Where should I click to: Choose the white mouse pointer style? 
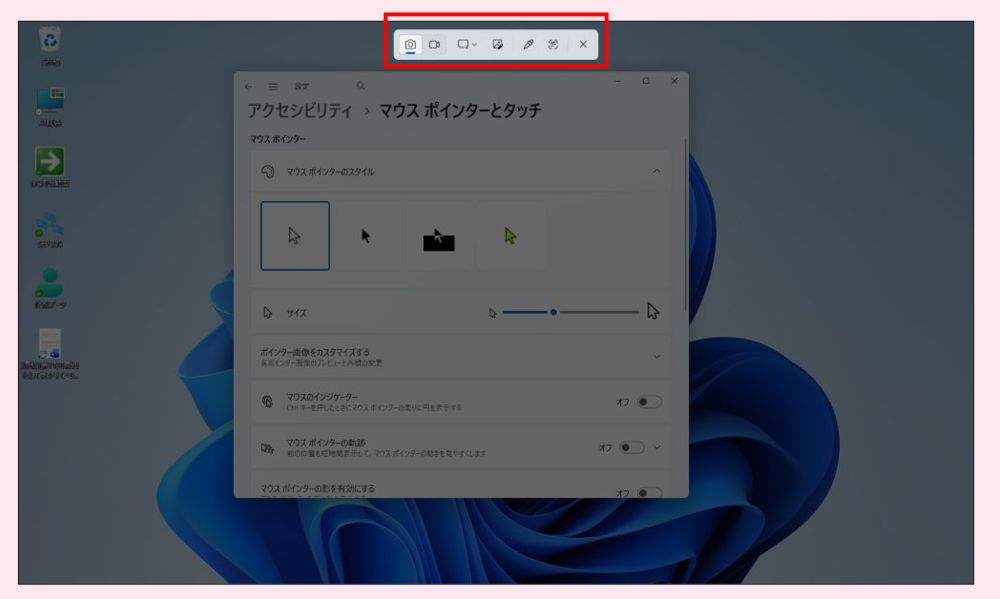[295, 236]
